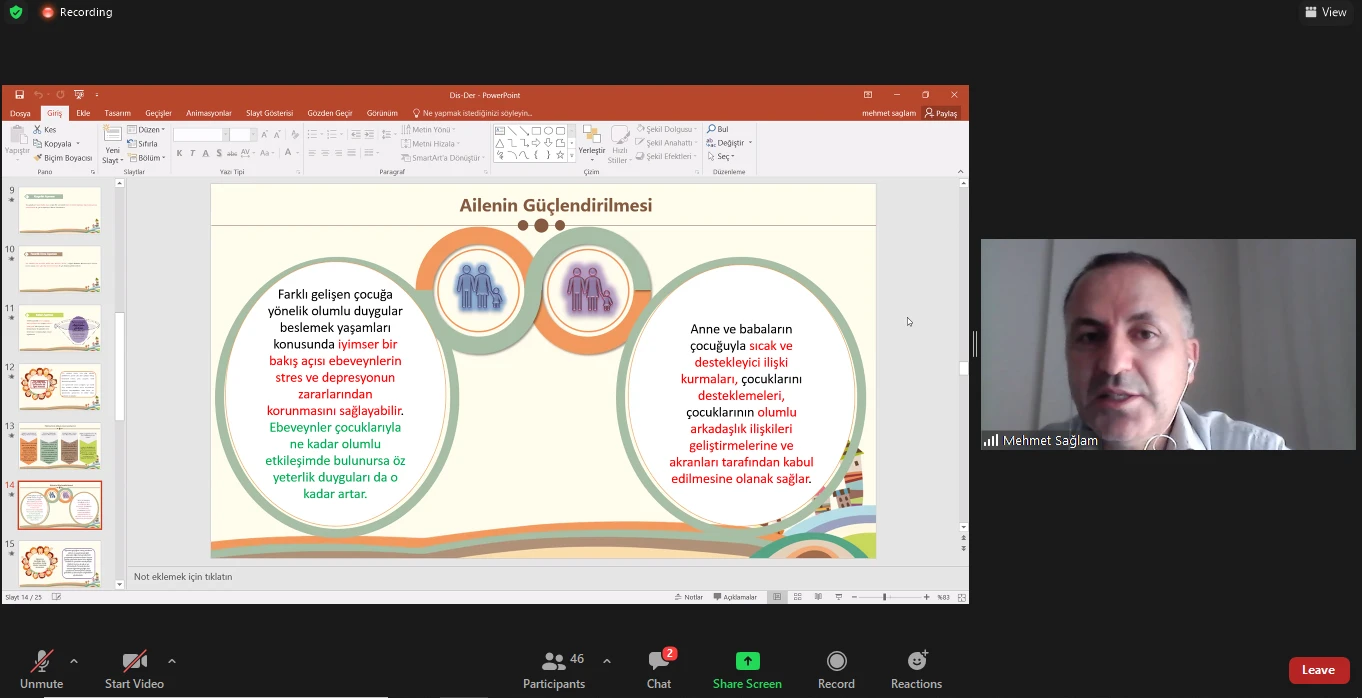The height and width of the screenshot is (698, 1362).
Task: Switch to reading view in status bar
Action: [818, 597]
